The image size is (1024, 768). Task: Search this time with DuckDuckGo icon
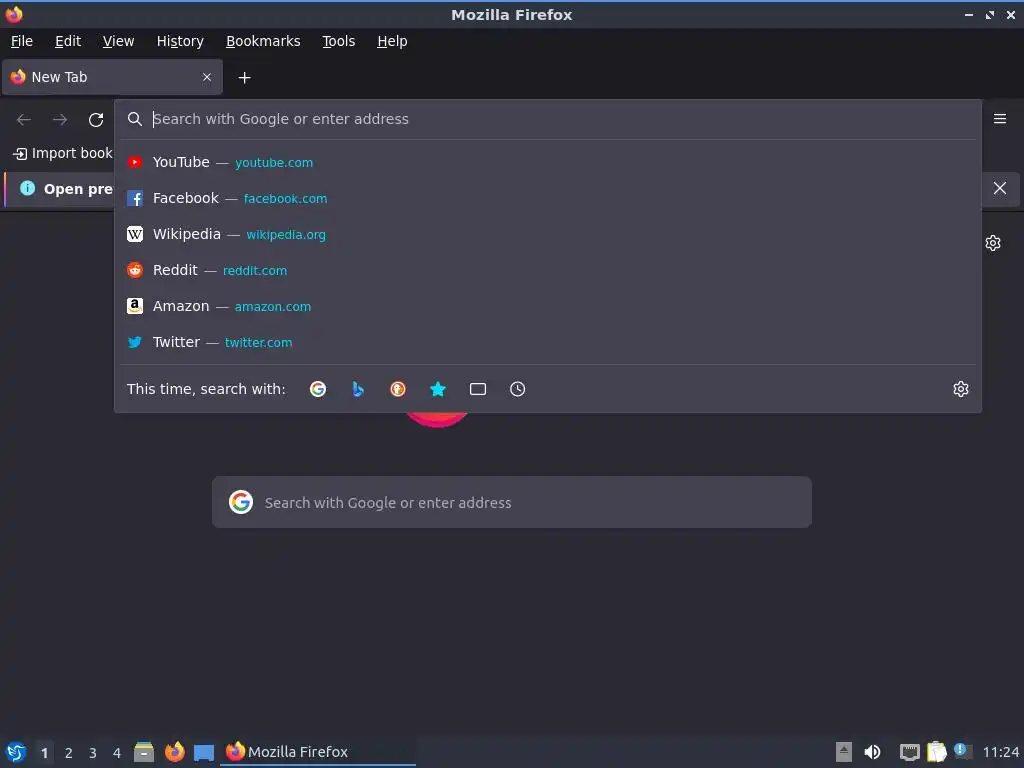(398, 389)
